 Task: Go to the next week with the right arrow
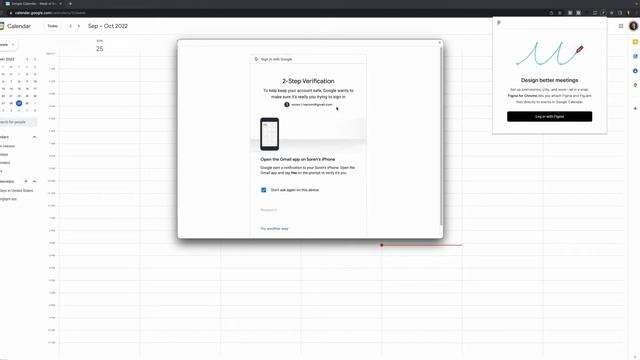79,26
